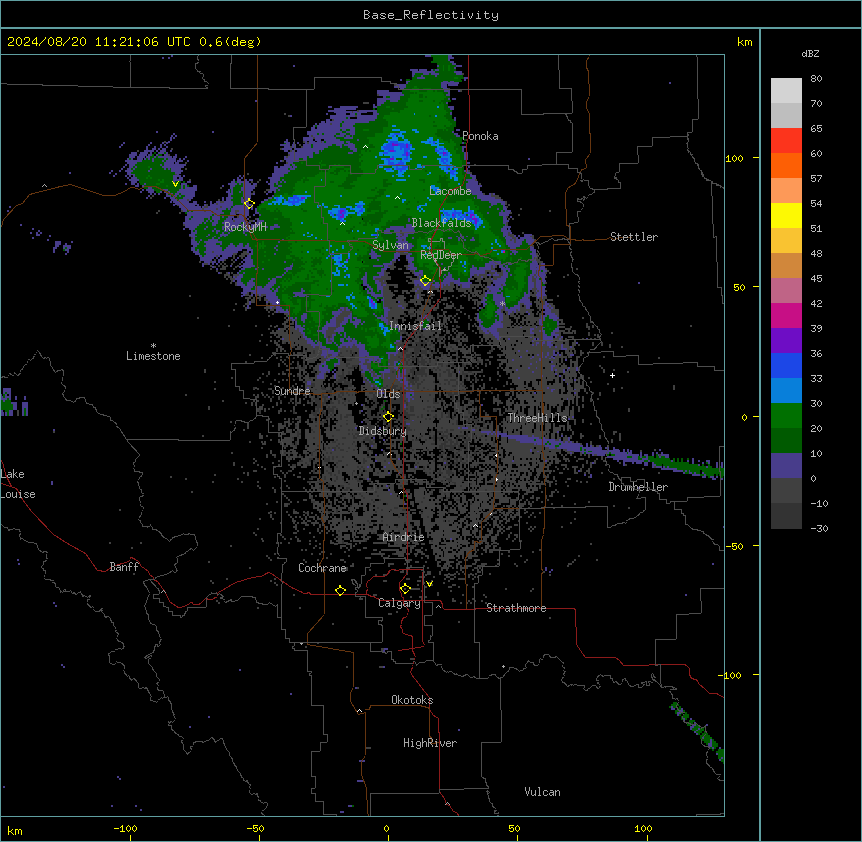Screen dimensions: 862x842
Task: Pick the blue 33-36 dBZ legend swatch
Action: pos(786,365)
